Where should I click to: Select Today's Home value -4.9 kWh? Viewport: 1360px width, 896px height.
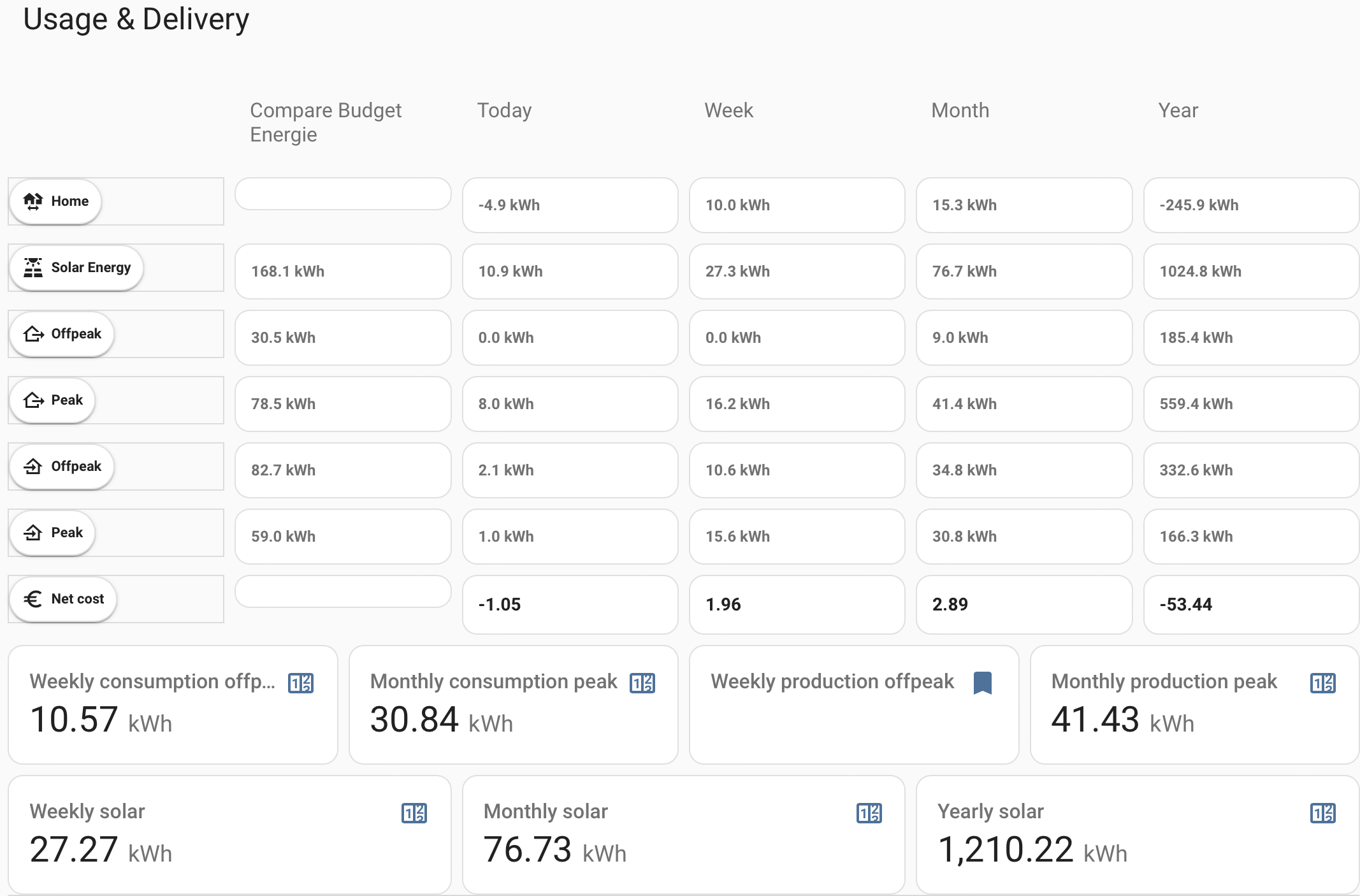coord(570,205)
